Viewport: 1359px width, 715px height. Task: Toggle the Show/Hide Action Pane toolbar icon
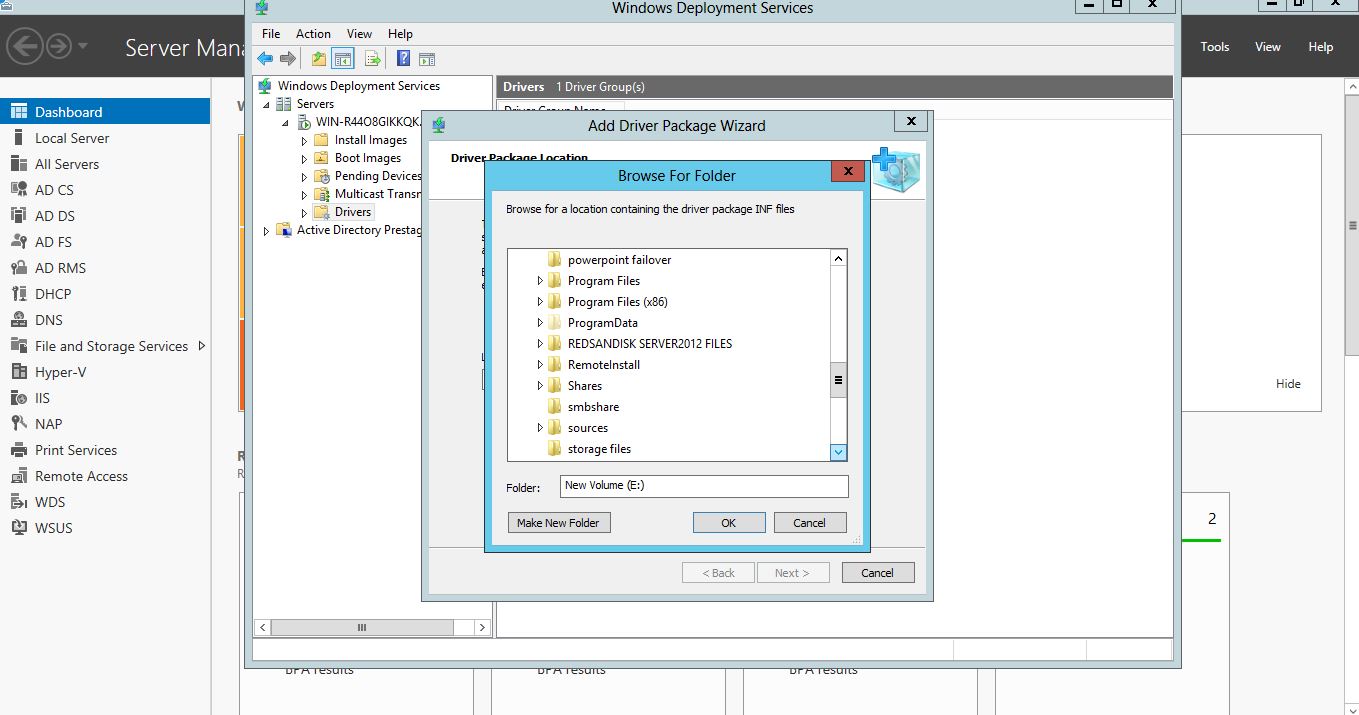[427, 59]
